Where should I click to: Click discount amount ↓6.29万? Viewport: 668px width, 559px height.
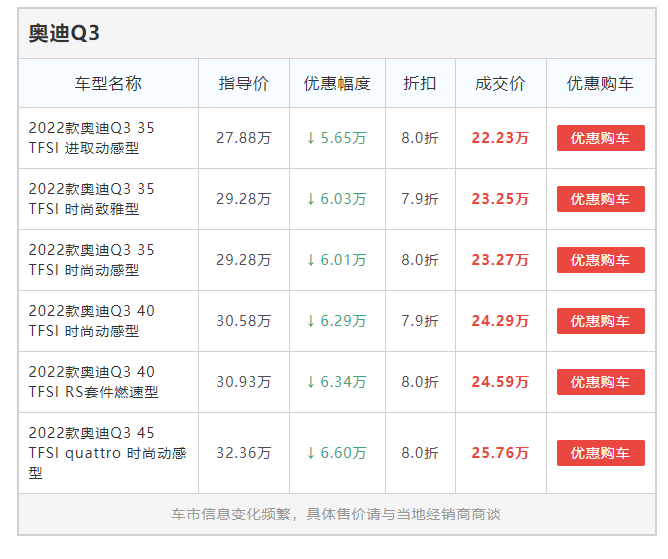click(x=337, y=321)
